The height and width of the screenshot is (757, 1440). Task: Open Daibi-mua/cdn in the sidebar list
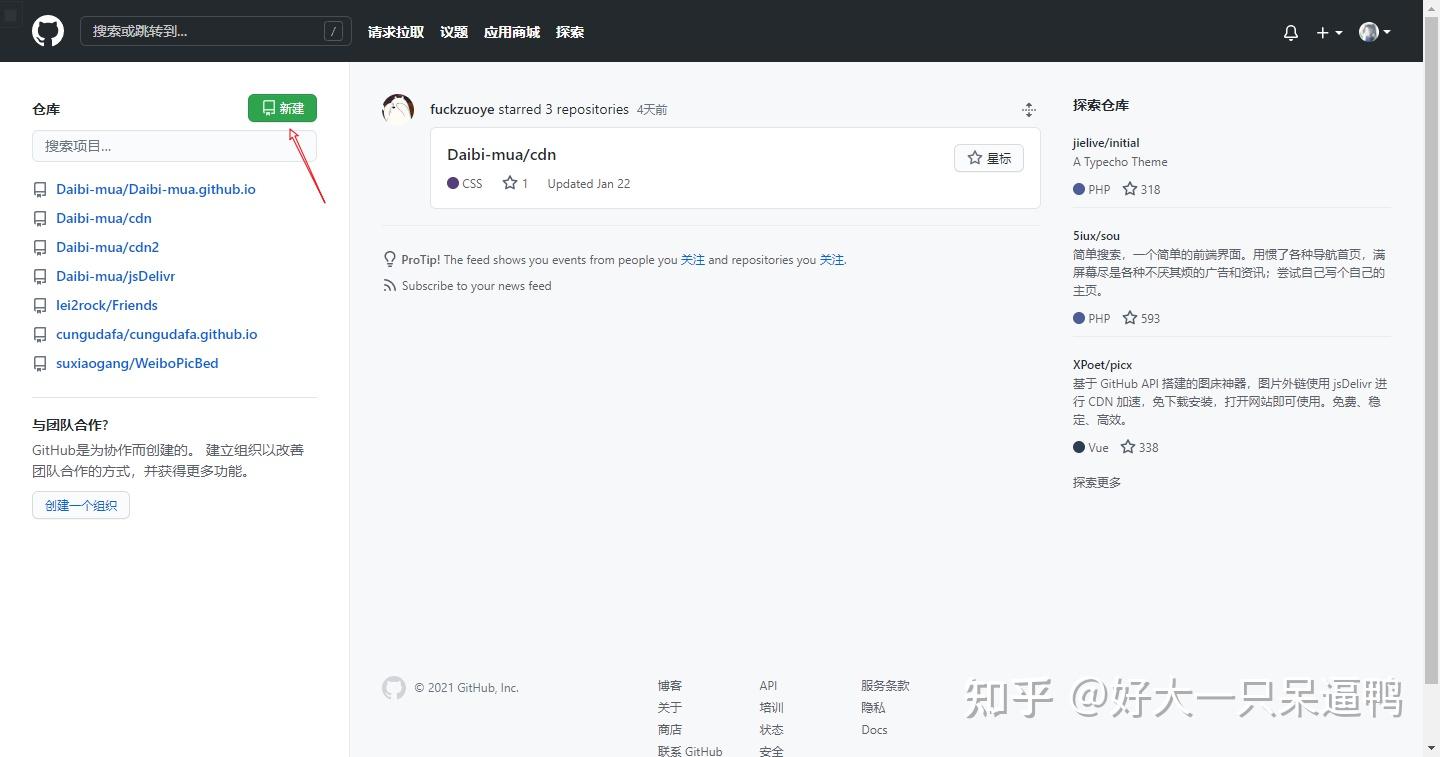[x=104, y=218]
